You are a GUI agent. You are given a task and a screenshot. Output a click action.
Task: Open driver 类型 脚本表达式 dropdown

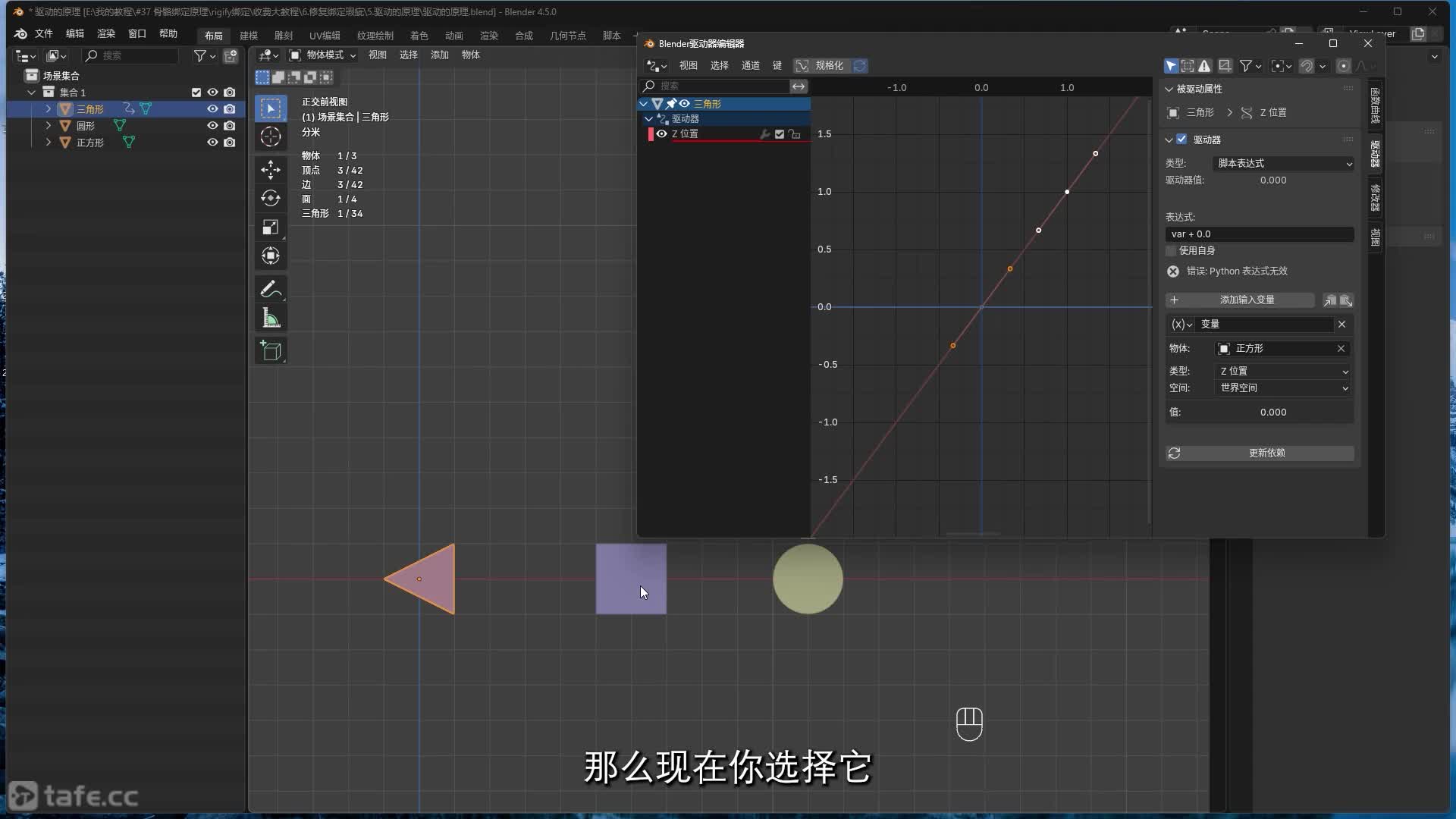pos(1285,164)
